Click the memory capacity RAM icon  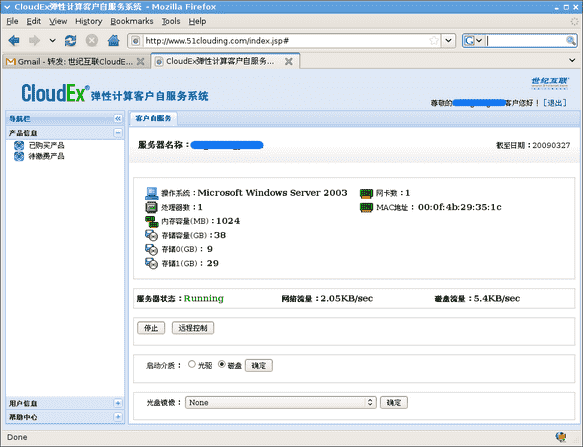coord(151,221)
